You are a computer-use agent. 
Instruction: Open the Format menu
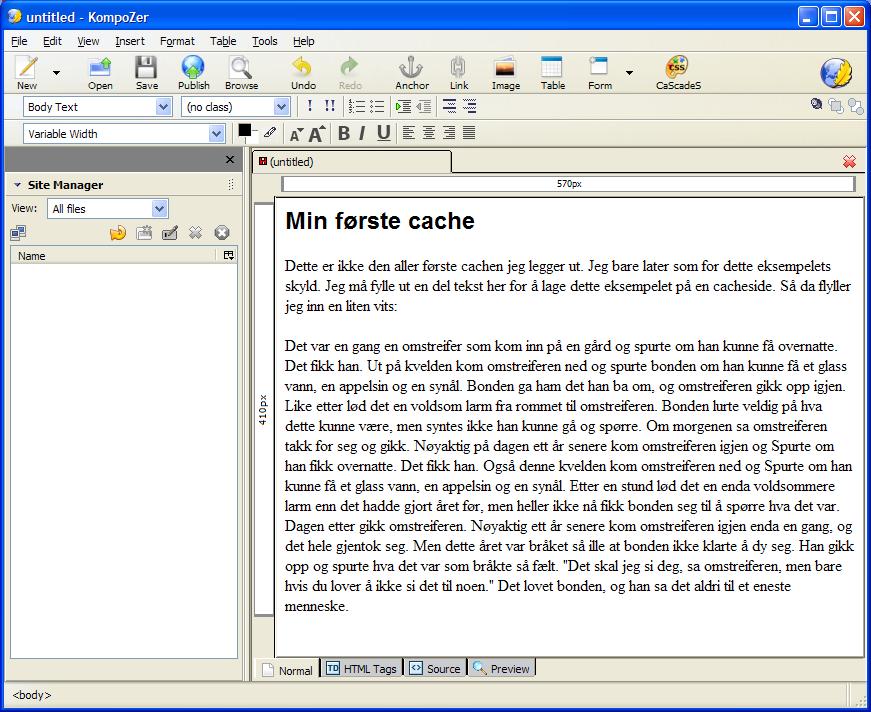177,41
